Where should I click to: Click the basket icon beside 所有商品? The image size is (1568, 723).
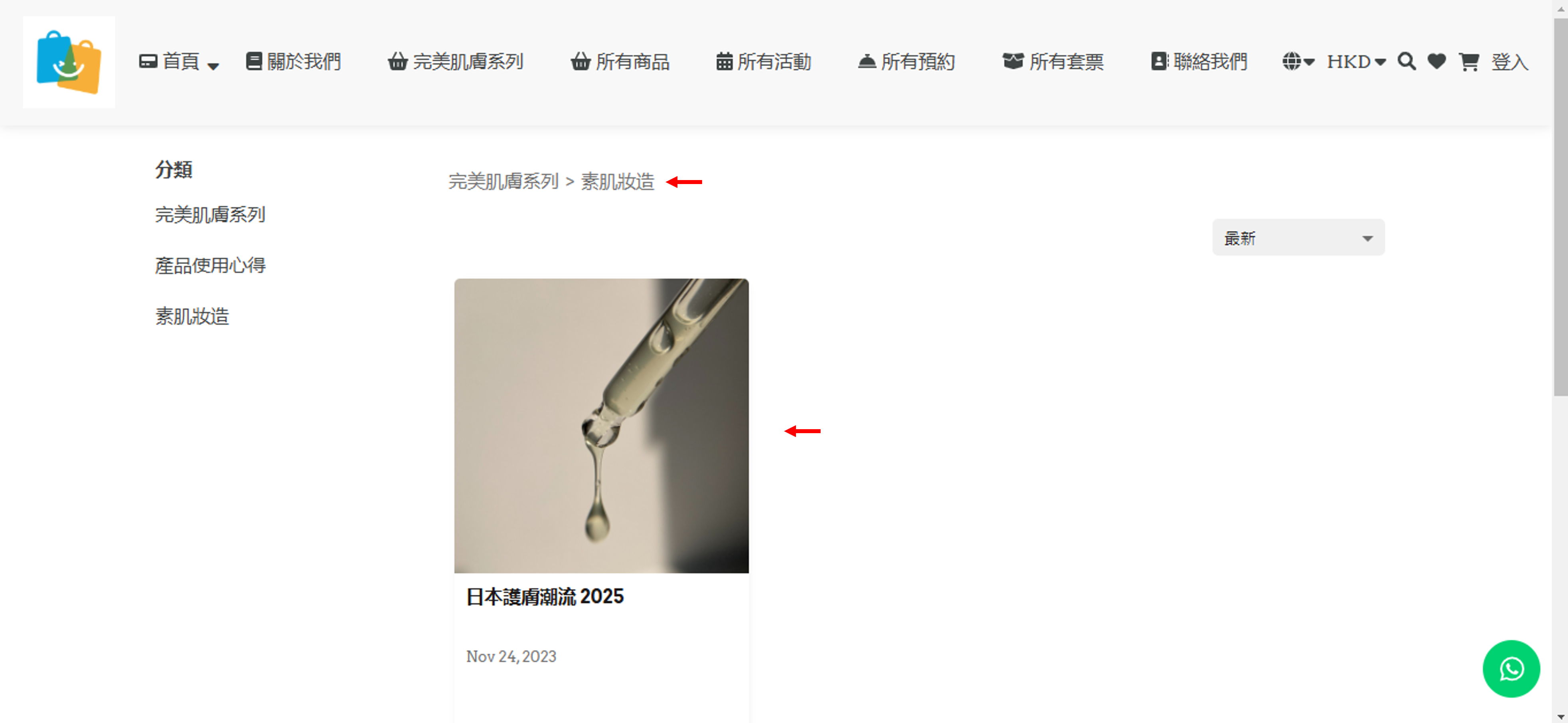(580, 61)
